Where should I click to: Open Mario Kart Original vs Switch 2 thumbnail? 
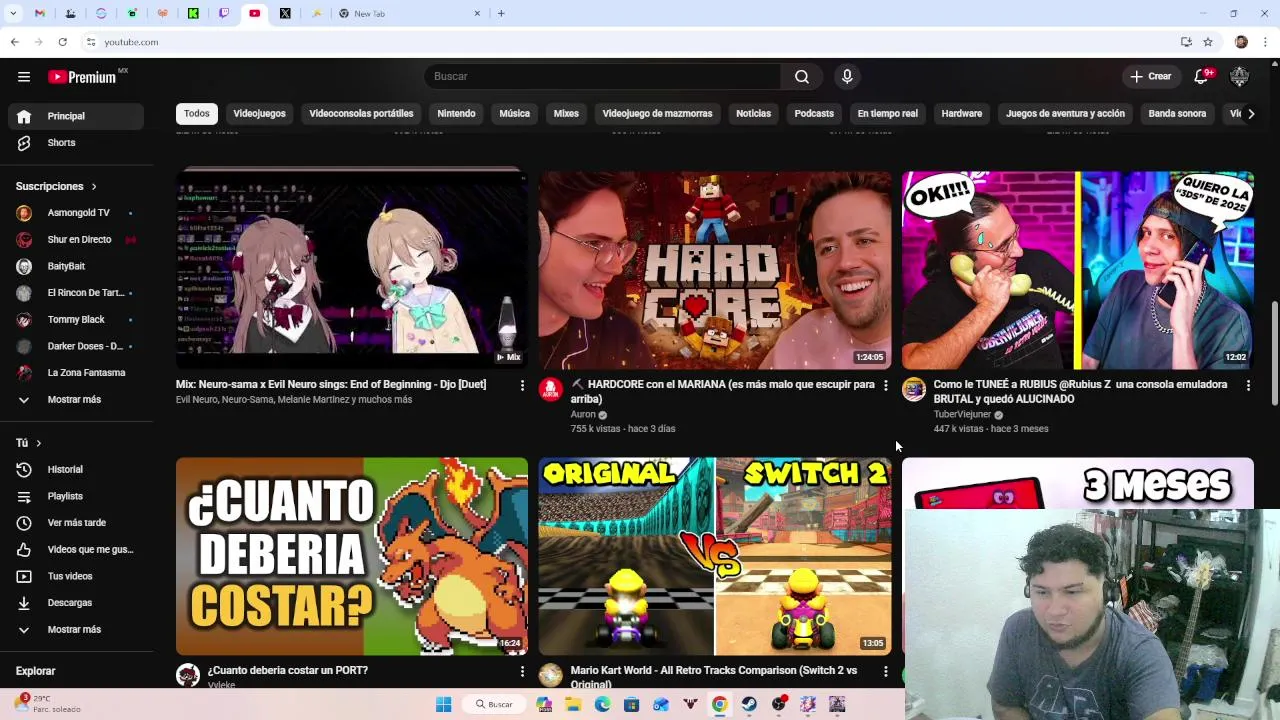pyautogui.click(x=715, y=556)
